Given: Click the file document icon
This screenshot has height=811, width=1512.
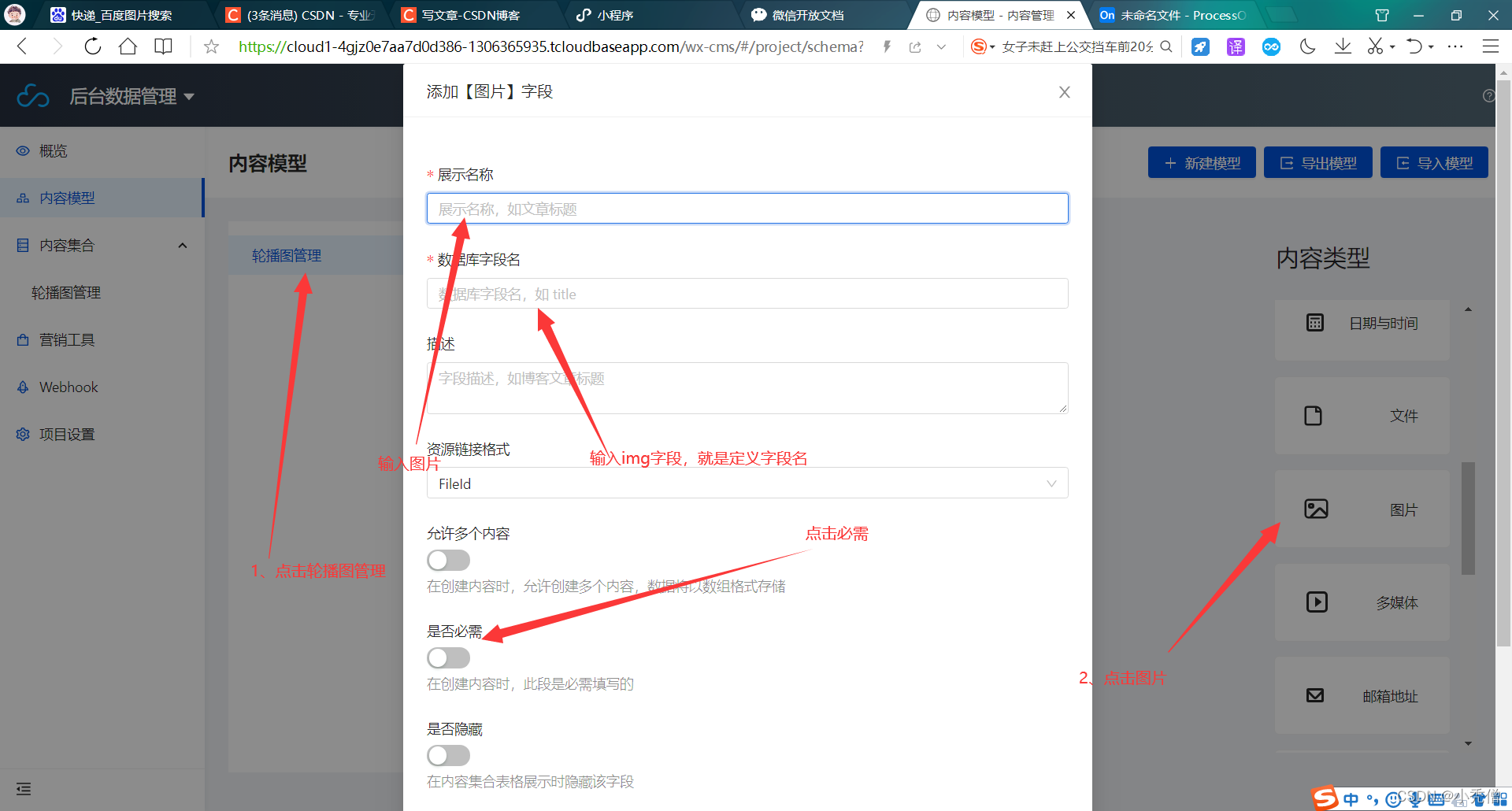Looking at the screenshot, I should pos(1314,416).
